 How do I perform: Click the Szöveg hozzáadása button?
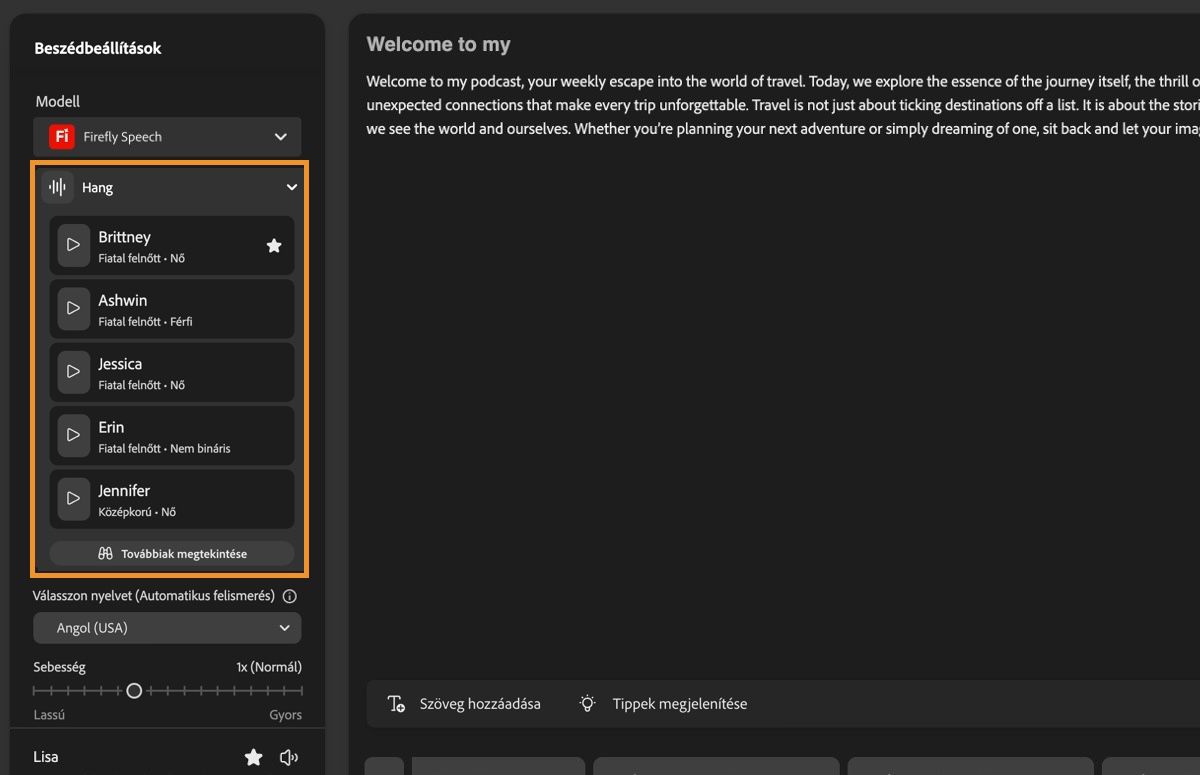pos(464,703)
